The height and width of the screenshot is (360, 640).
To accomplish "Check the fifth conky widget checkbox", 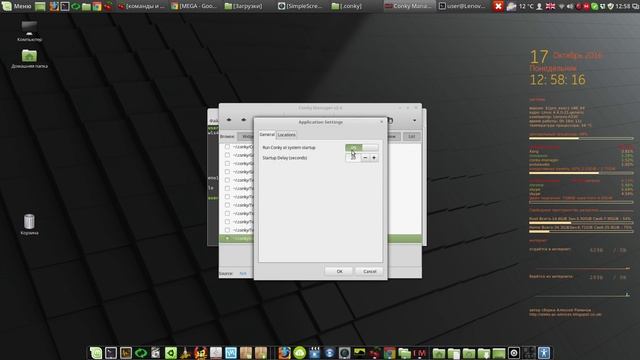I will click(227, 180).
